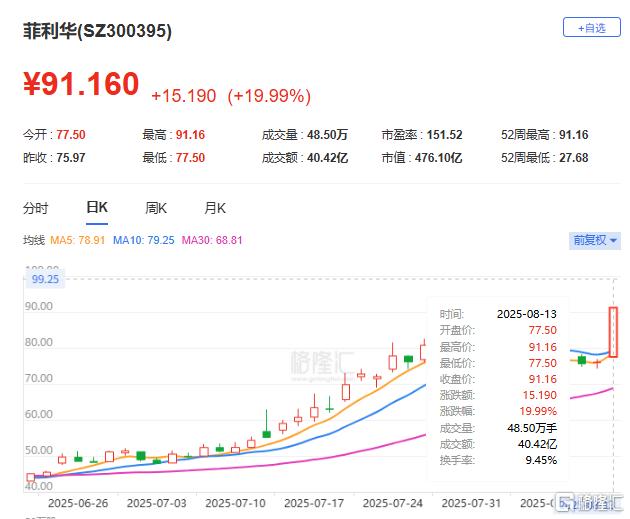Click the tall red candlestick for 2025-08-13

pyautogui.click(x=613, y=332)
